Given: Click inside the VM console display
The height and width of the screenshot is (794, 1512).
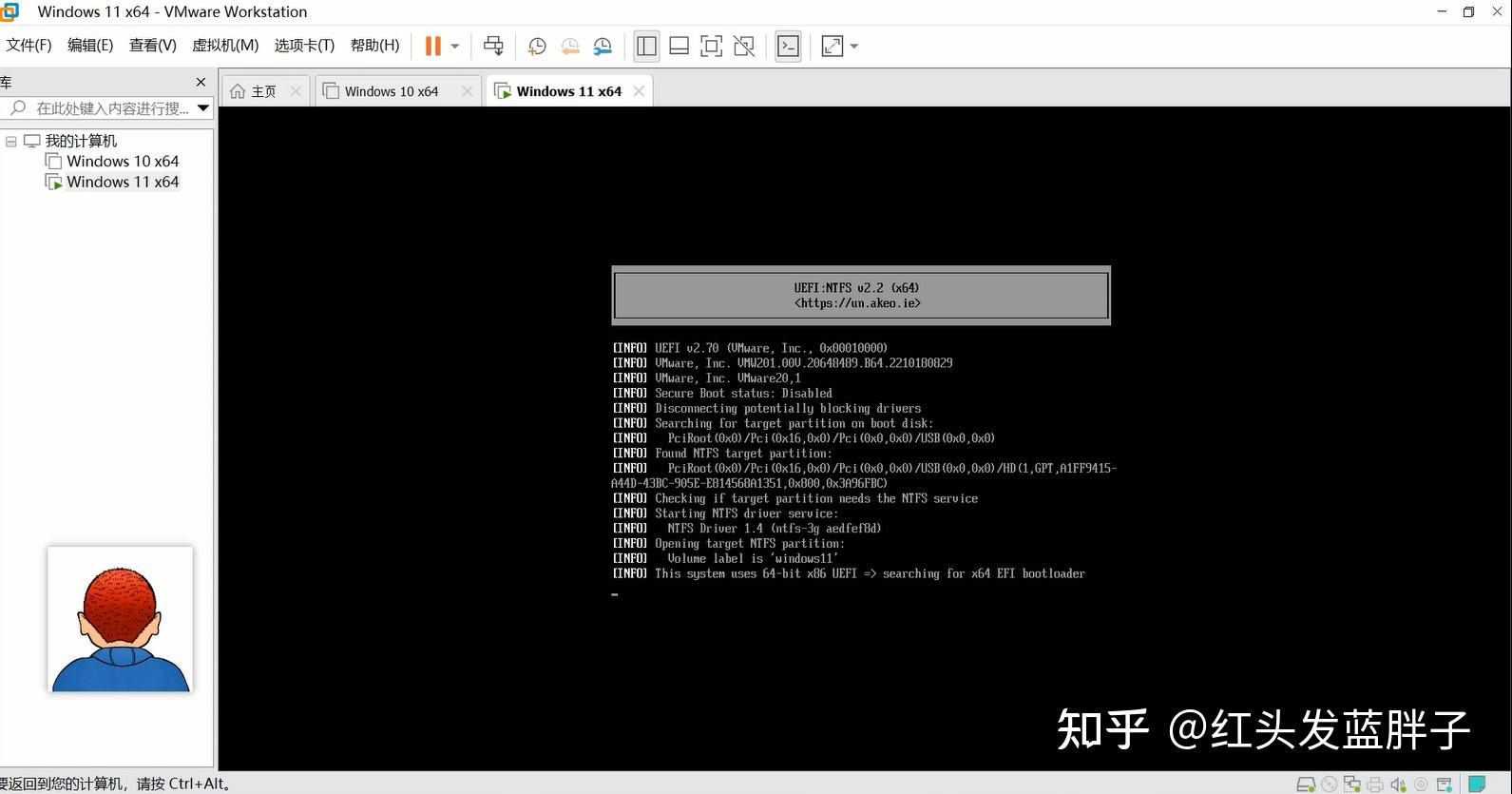Looking at the screenshot, I should (864, 438).
